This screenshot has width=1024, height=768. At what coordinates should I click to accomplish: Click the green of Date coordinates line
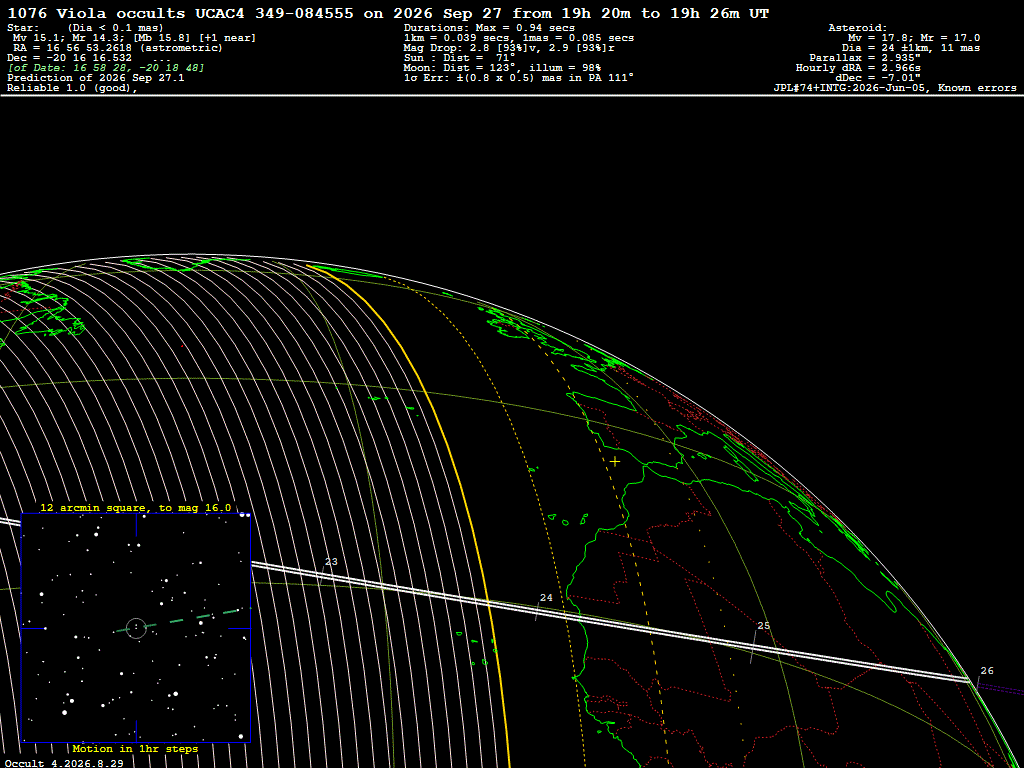(106, 68)
